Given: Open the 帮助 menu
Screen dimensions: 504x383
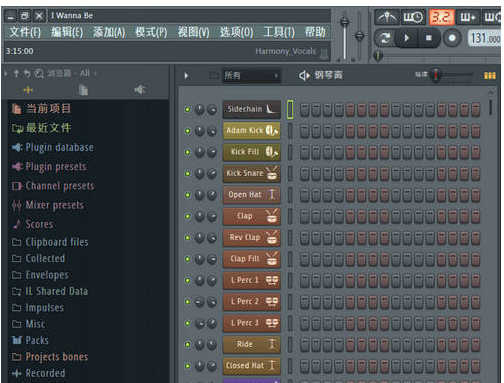Looking at the screenshot, I should click(x=315, y=32).
